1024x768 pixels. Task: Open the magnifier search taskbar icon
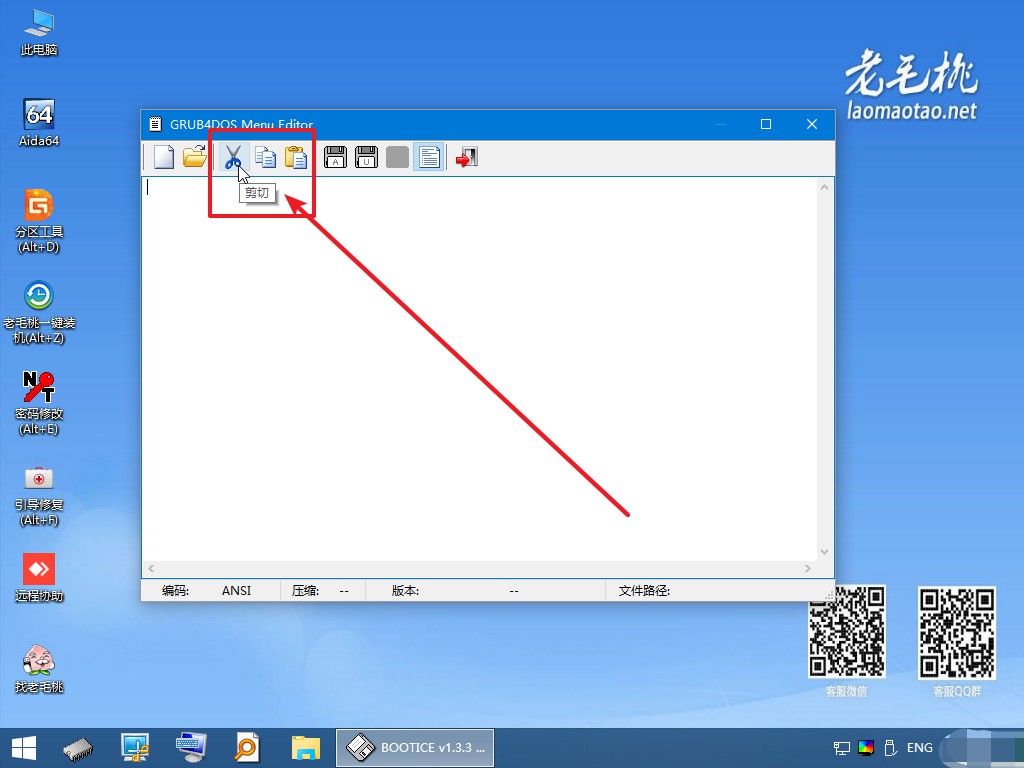(x=247, y=748)
